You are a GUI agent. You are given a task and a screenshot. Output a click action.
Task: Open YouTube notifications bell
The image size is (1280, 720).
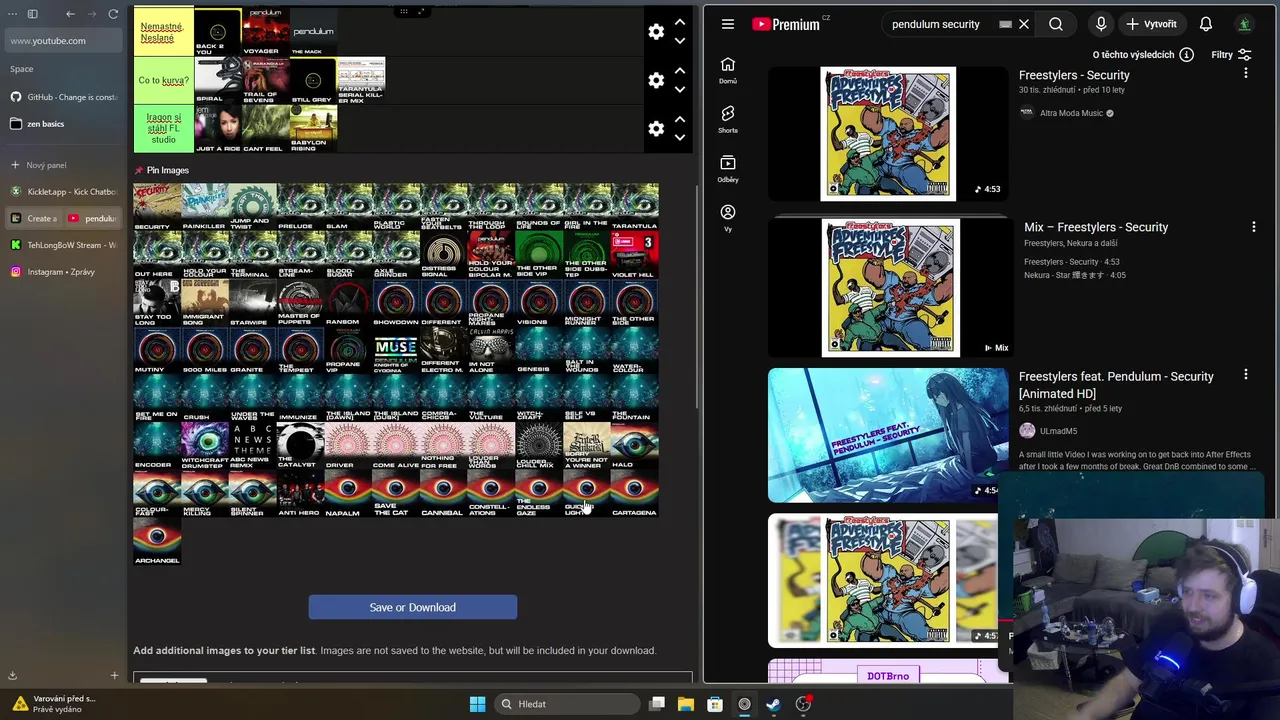(x=1206, y=24)
